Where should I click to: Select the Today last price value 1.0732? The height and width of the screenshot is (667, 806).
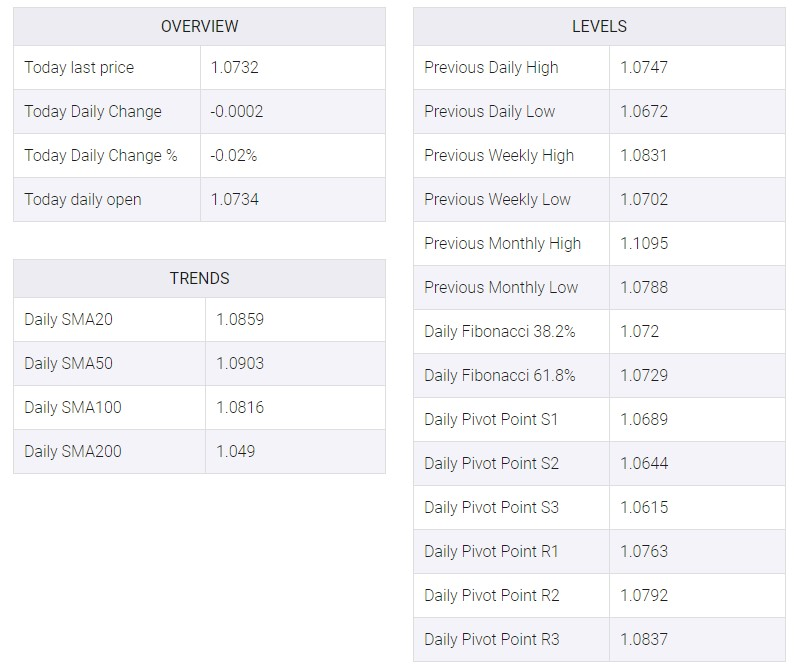234,67
